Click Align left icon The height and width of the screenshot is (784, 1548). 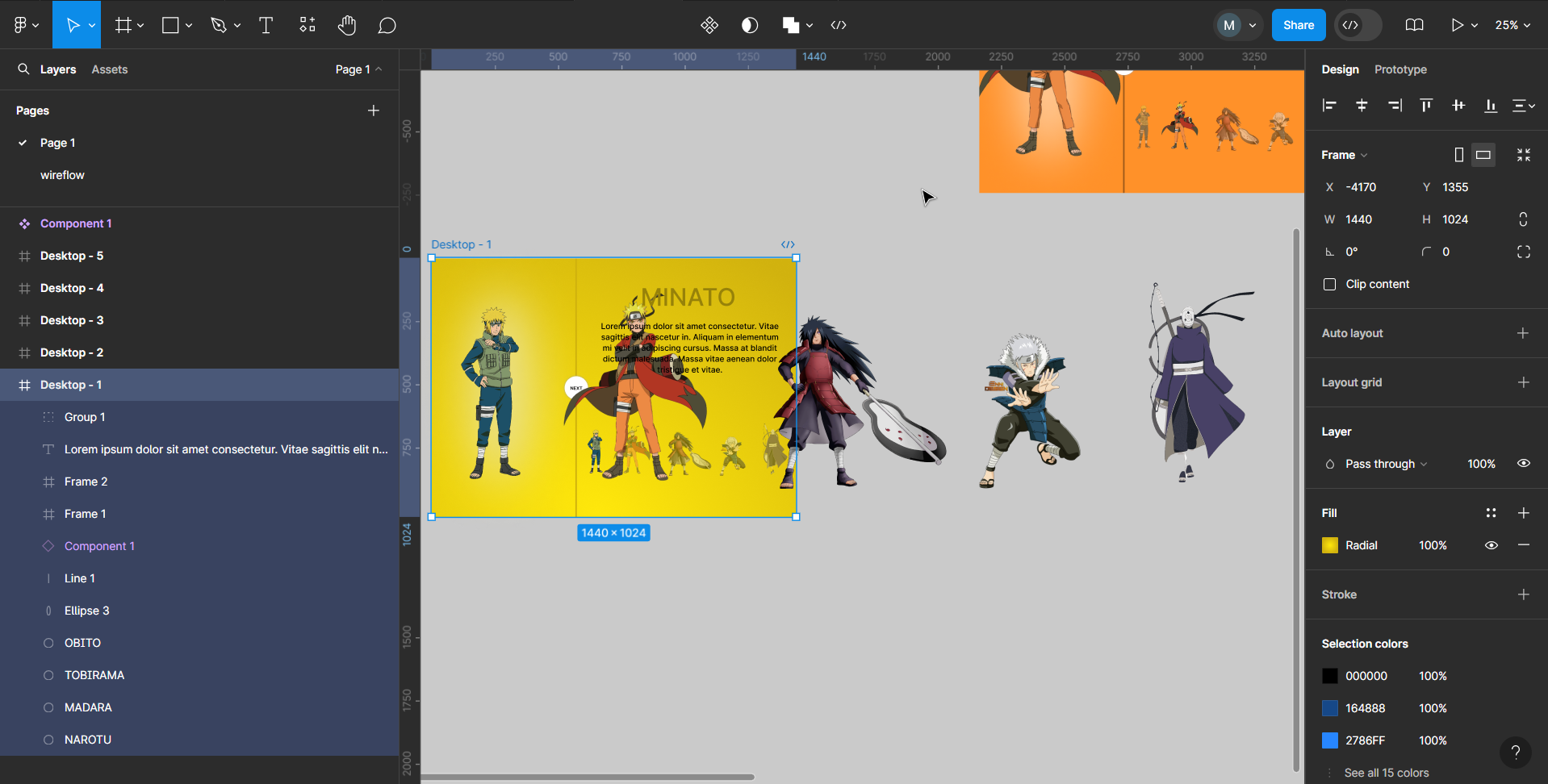[x=1329, y=106]
